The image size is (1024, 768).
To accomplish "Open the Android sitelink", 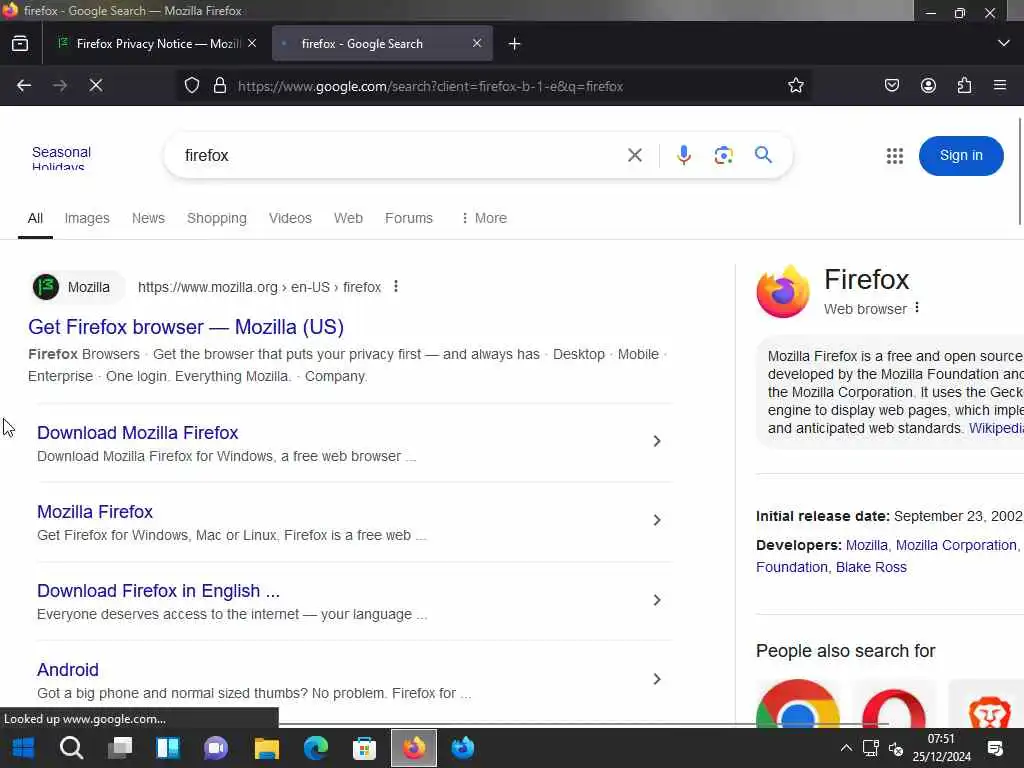I will (68, 669).
